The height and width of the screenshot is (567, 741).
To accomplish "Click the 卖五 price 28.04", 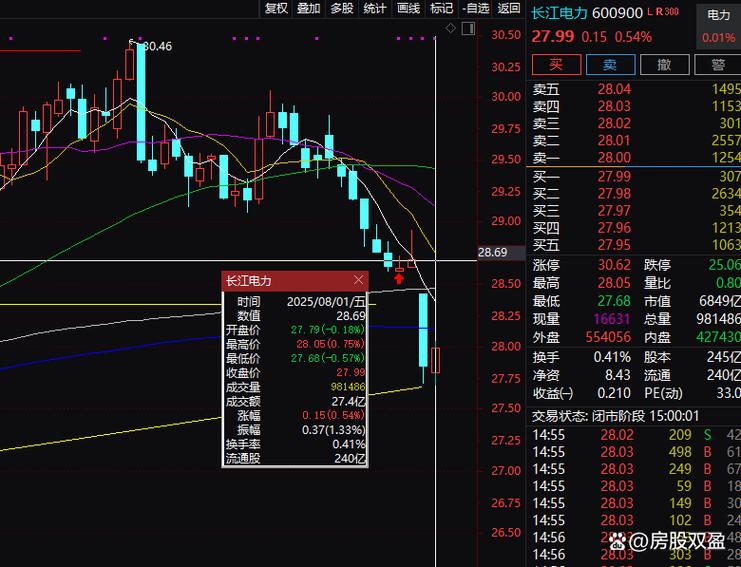I will click(614, 89).
